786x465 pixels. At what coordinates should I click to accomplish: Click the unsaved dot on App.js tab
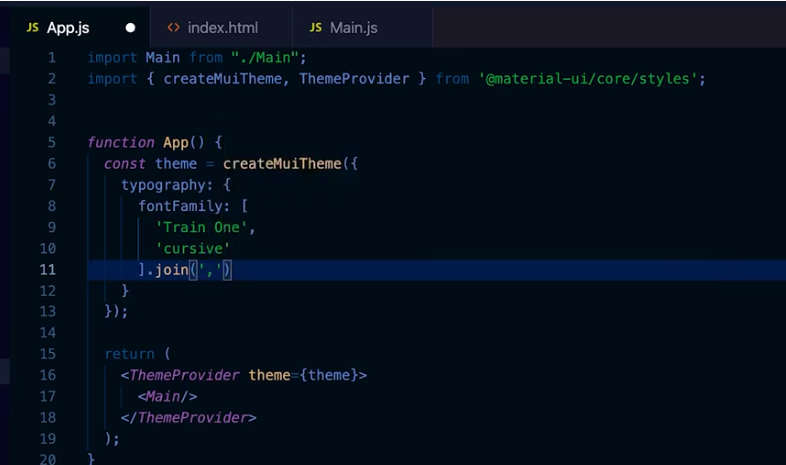130,28
